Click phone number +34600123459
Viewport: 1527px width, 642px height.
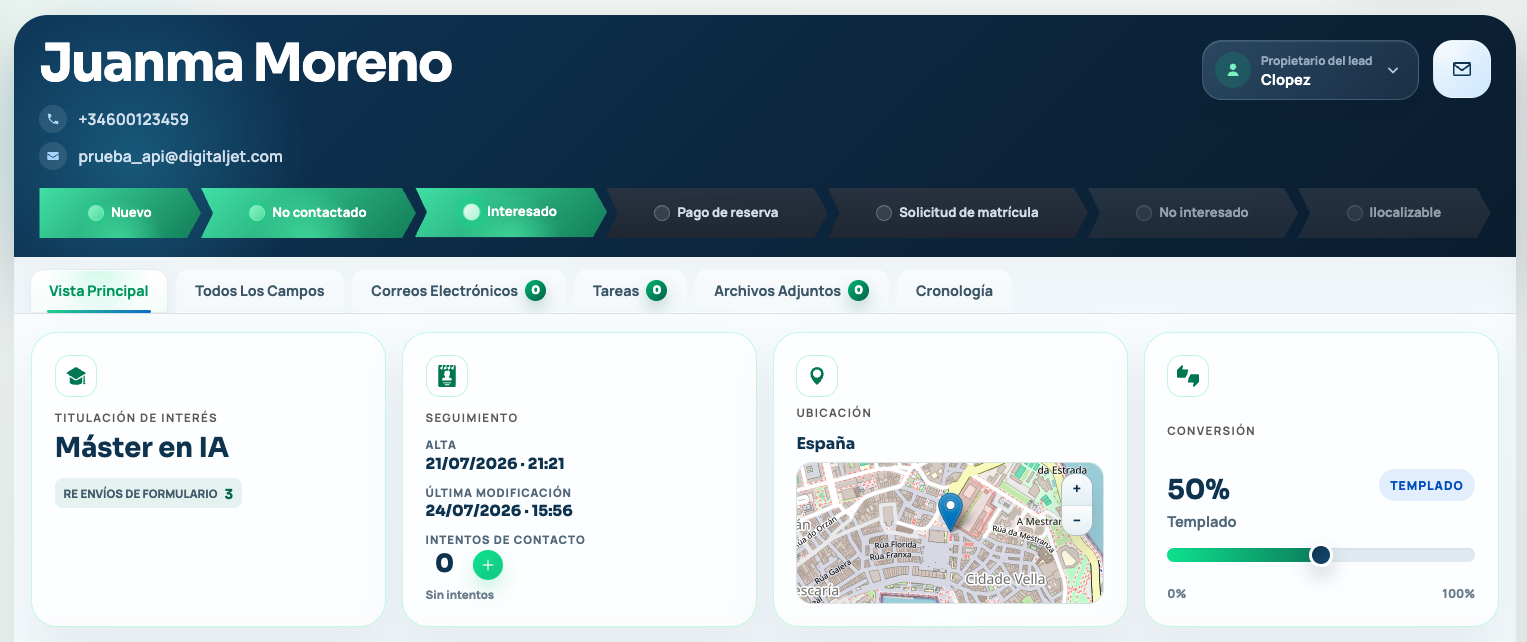point(133,119)
